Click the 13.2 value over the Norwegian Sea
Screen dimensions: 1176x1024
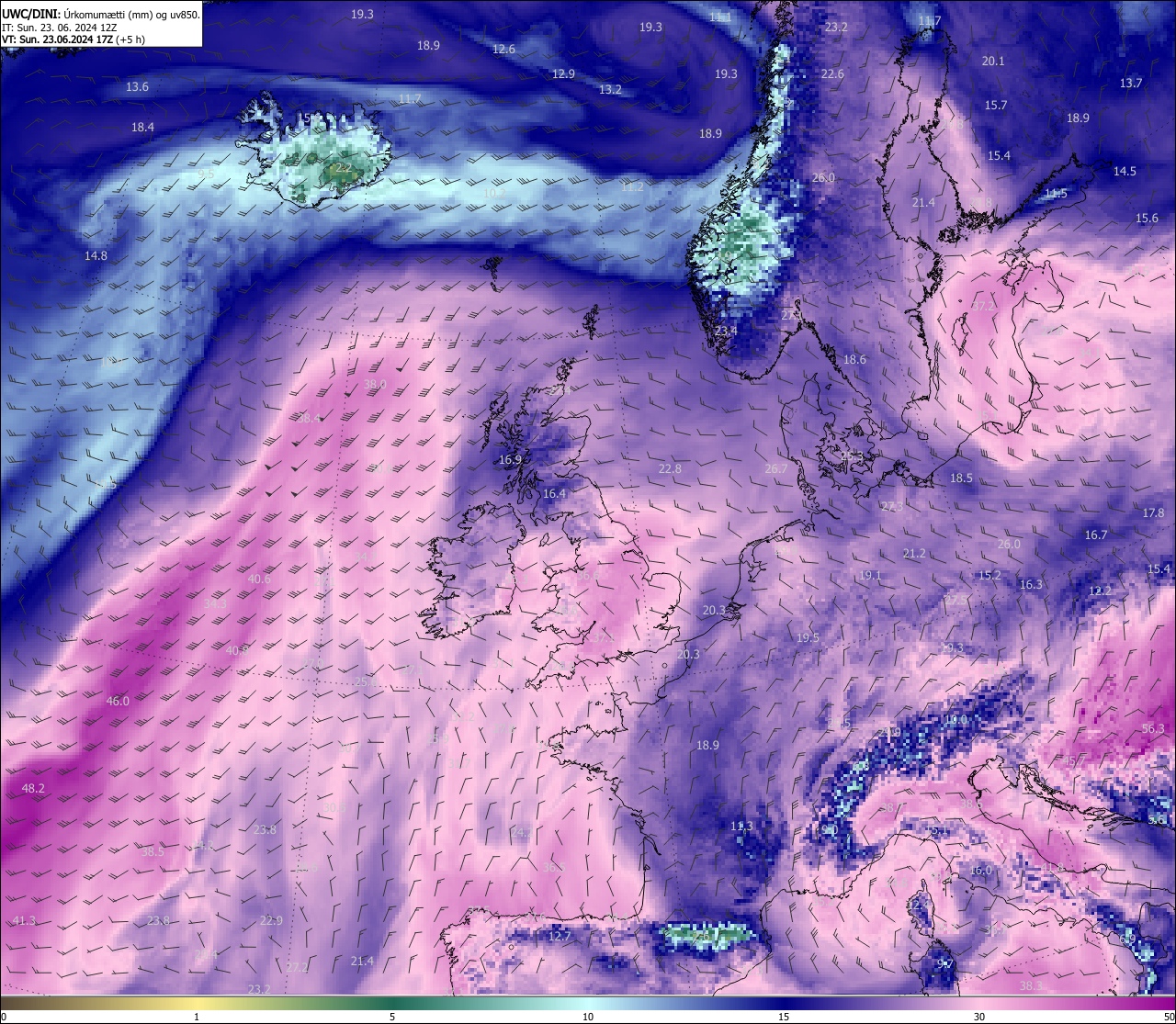[610, 89]
